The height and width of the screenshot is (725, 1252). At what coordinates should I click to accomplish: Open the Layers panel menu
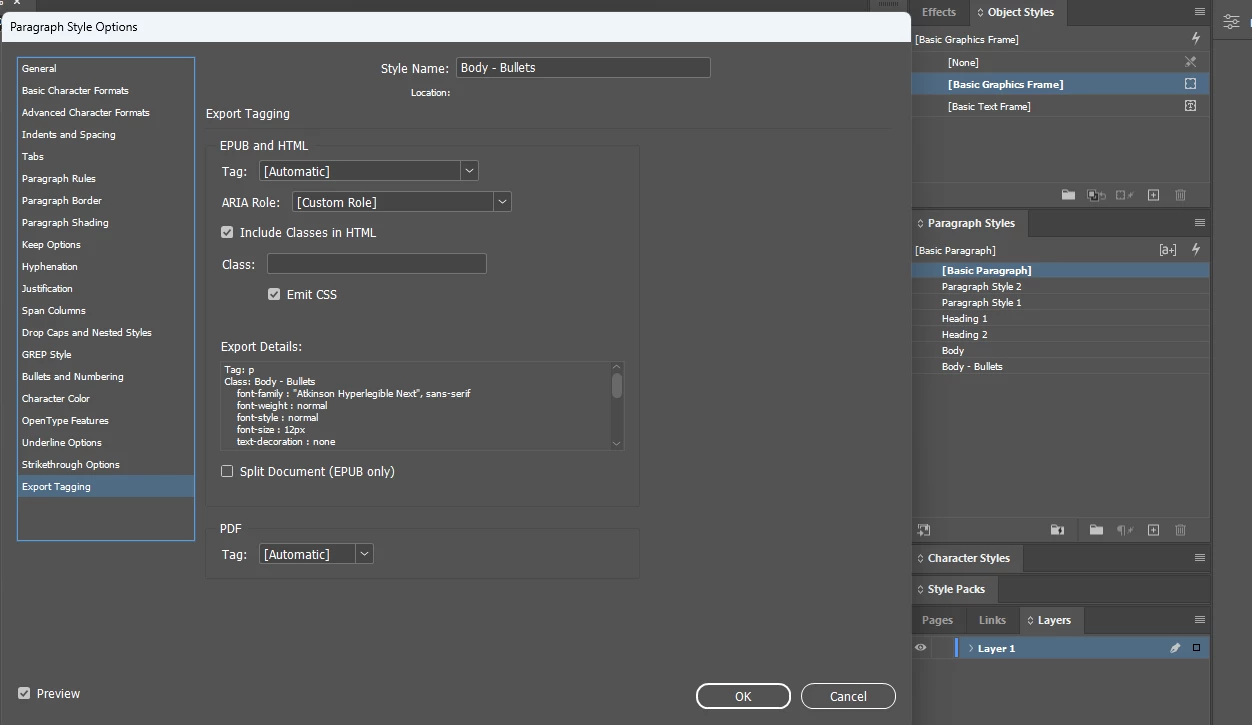(x=1199, y=620)
